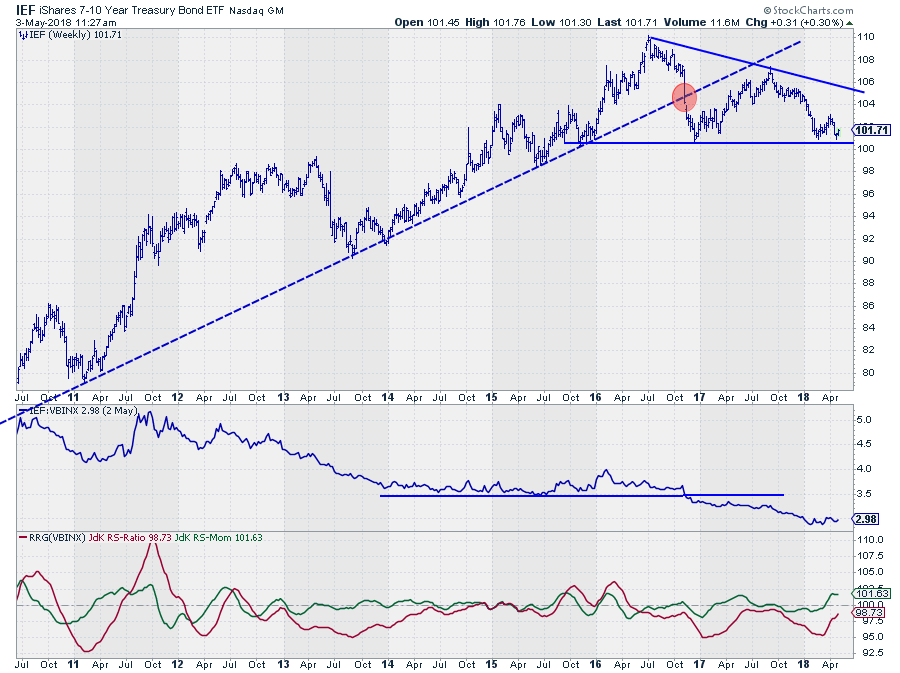Click the 'iShares 7-10 Year Treasury Bond ETF' name
This screenshot has height=673, width=900.
[132, 10]
